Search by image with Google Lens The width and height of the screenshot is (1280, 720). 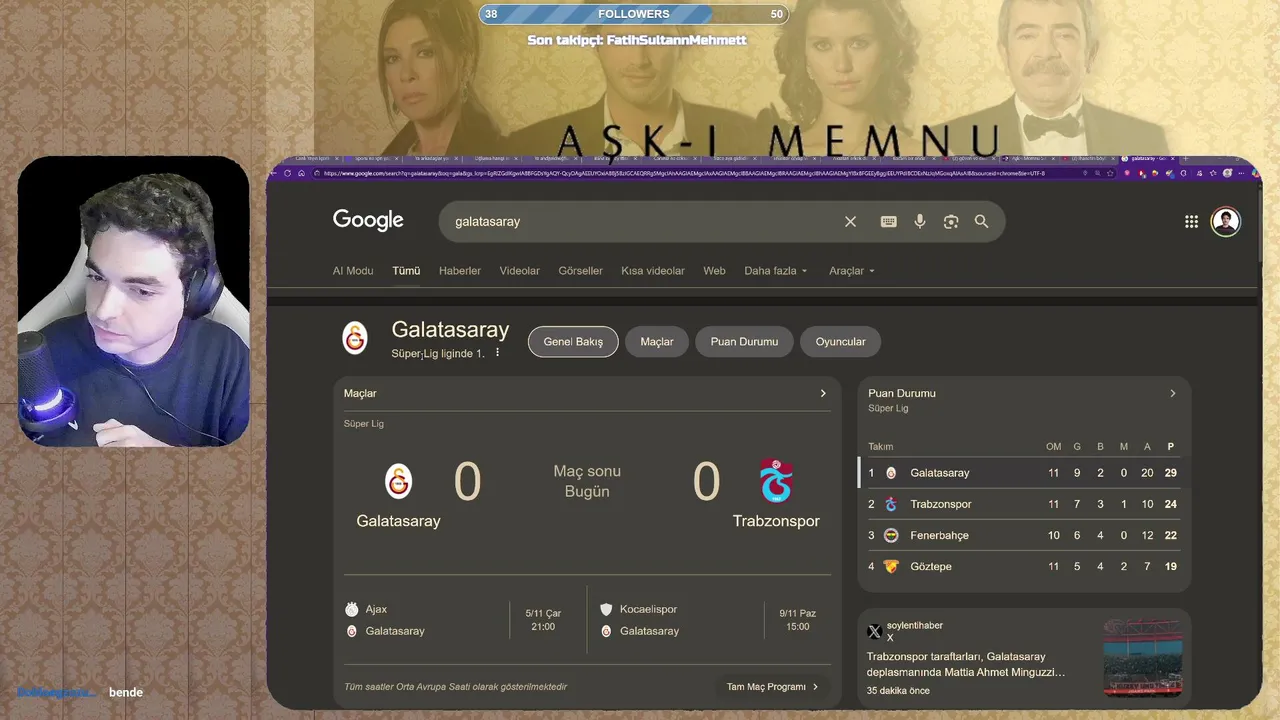pos(951,222)
